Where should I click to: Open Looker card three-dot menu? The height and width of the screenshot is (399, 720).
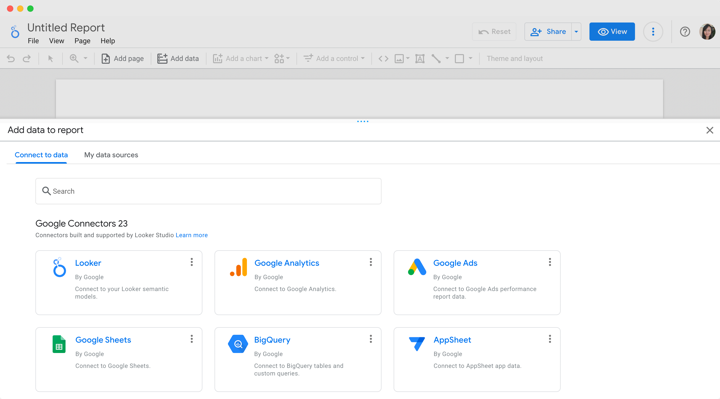click(191, 262)
